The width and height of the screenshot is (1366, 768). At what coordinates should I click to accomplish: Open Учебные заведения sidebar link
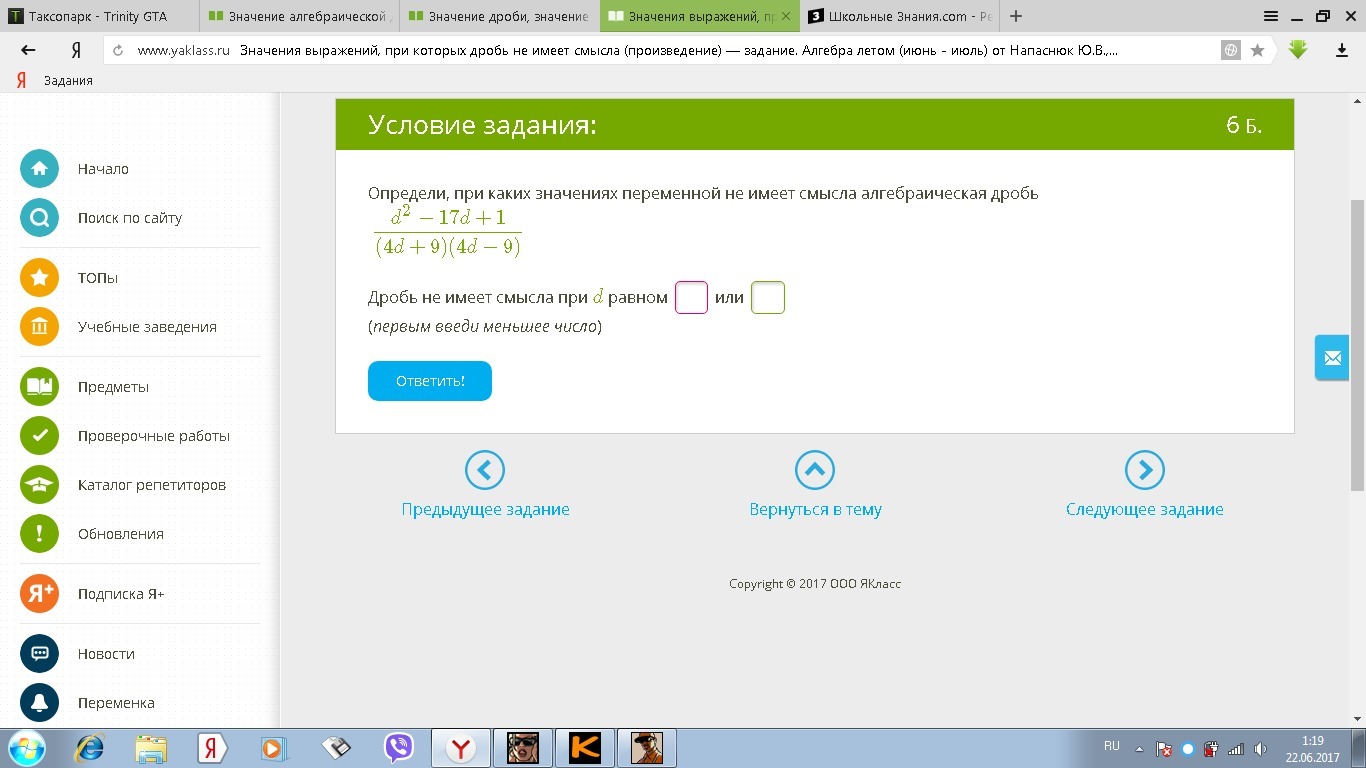coord(147,327)
